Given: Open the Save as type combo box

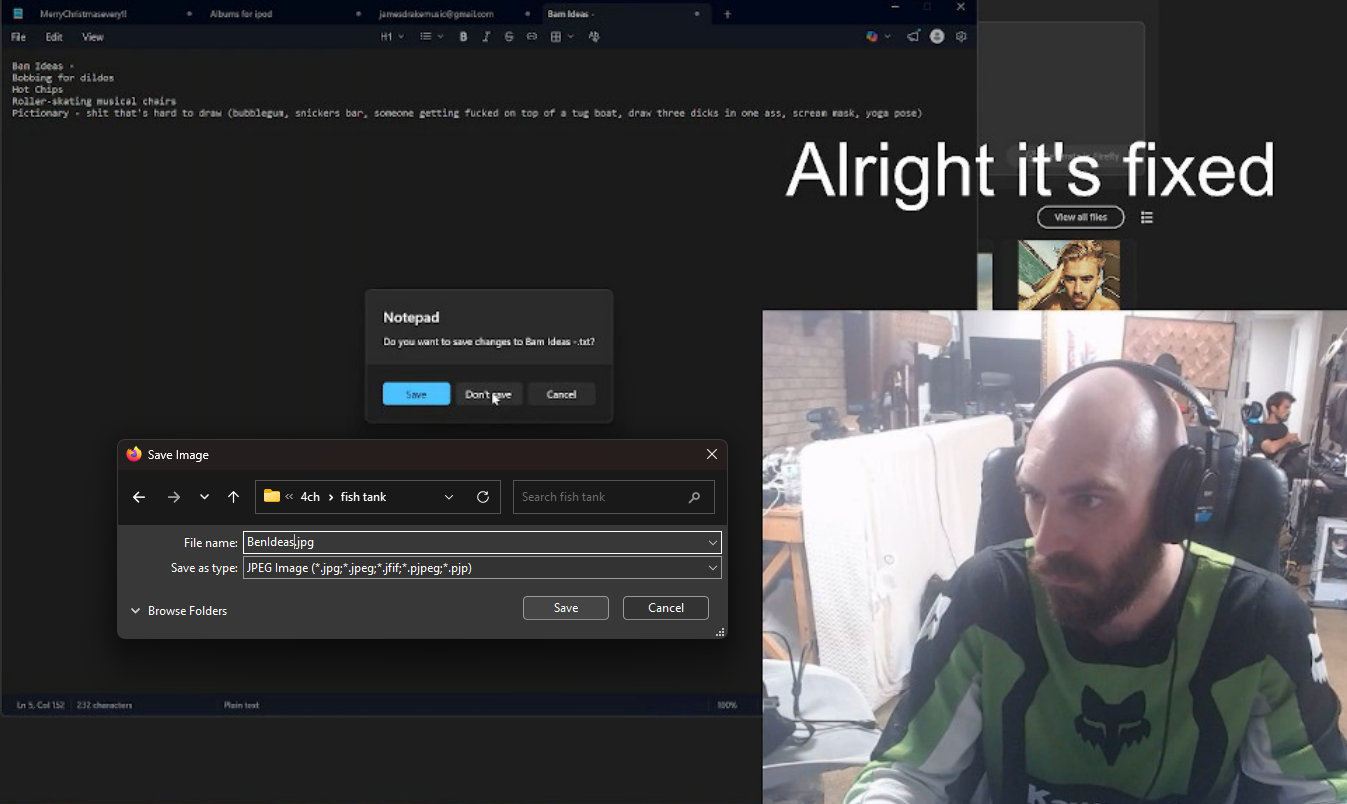Looking at the screenshot, I should [x=482, y=568].
